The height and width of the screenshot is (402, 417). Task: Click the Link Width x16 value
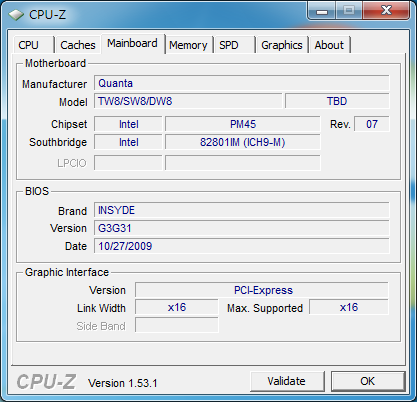(177, 307)
